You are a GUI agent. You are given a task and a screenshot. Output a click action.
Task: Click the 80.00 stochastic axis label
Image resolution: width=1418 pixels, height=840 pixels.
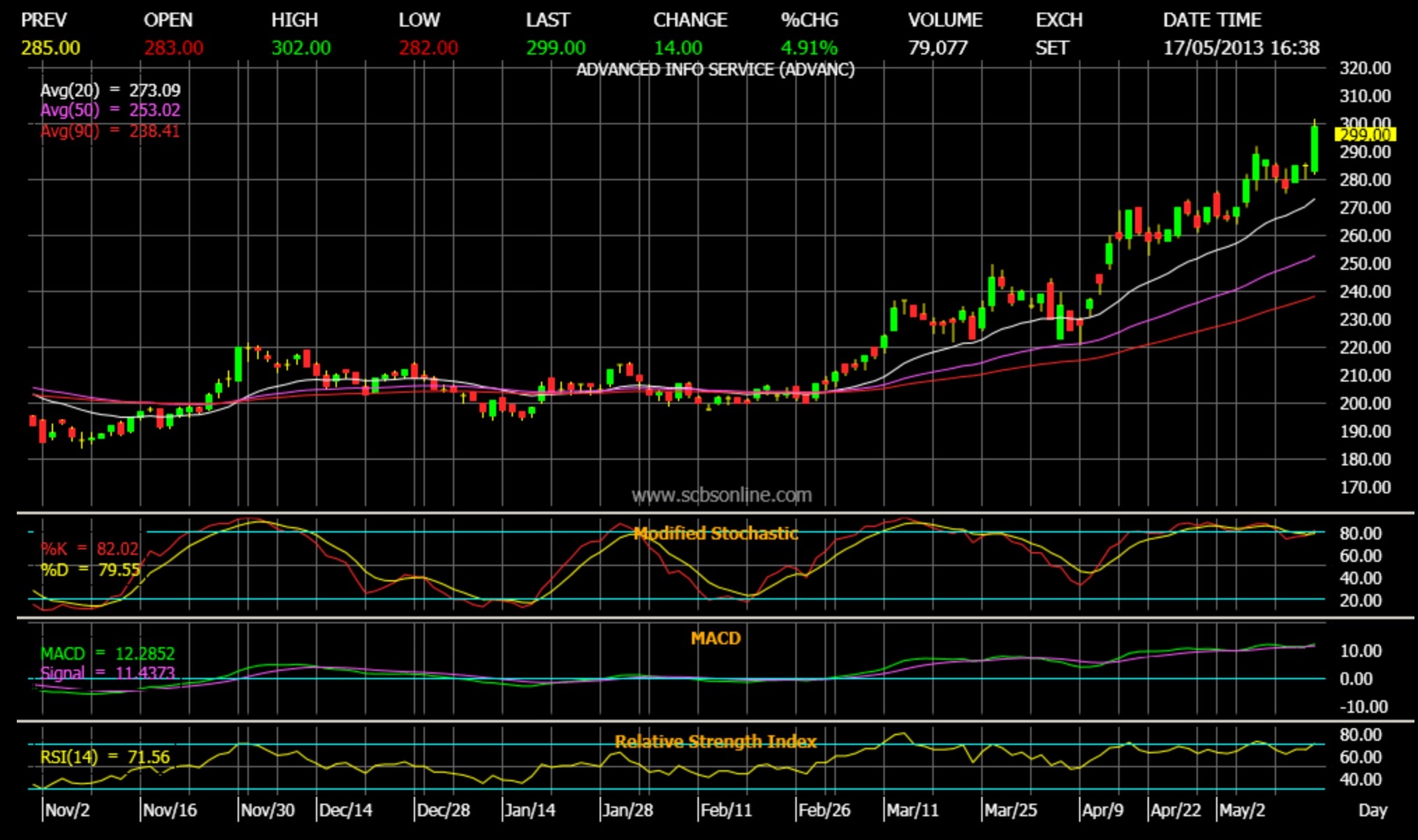(x=1360, y=534)
